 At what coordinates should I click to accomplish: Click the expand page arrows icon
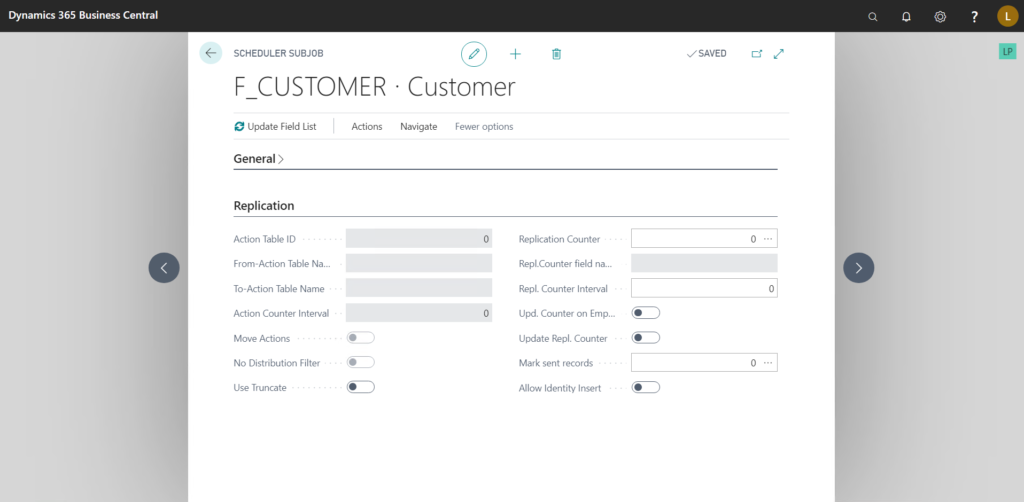tap(778, 54)
